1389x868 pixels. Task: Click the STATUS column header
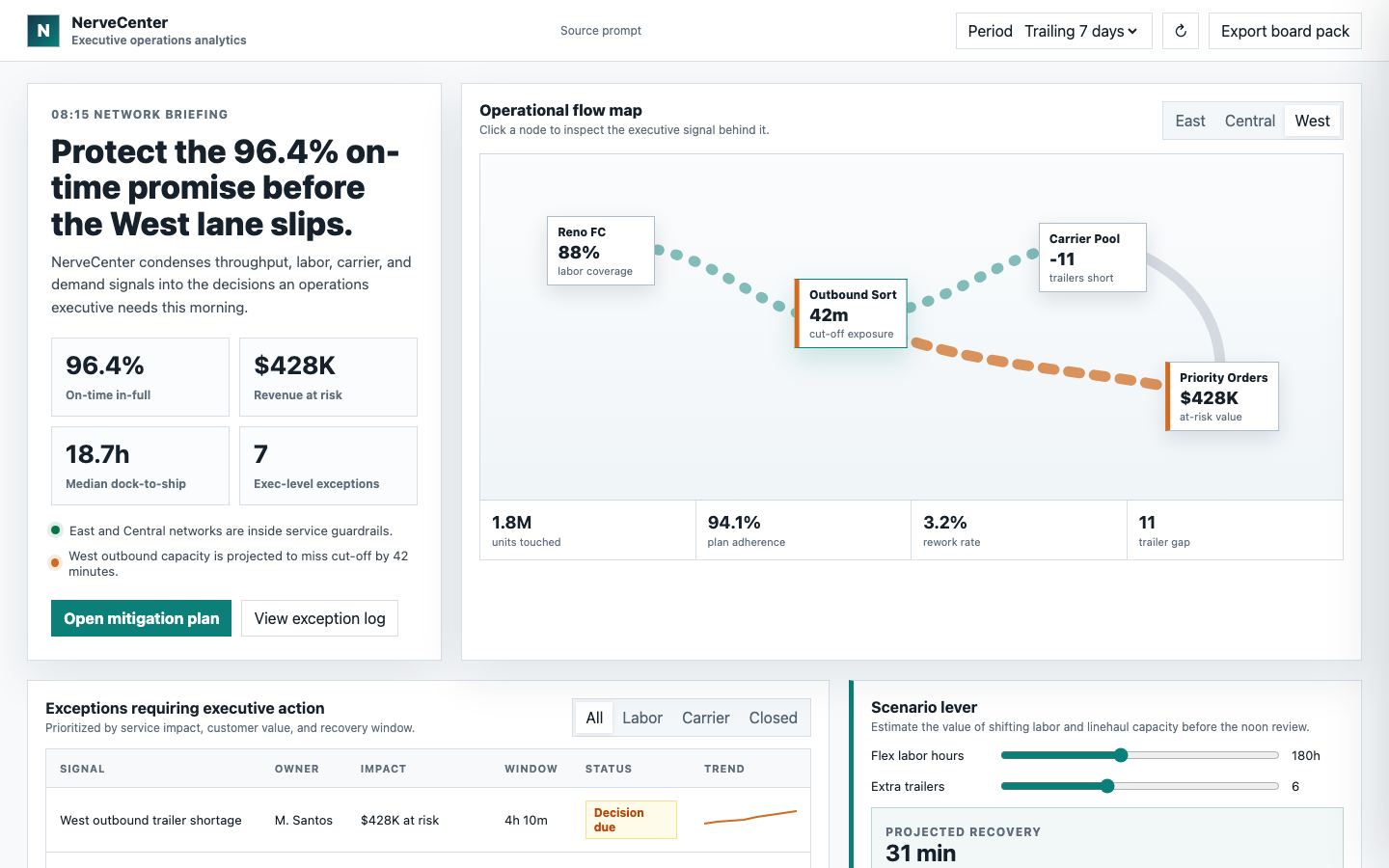tap(609, 769)
